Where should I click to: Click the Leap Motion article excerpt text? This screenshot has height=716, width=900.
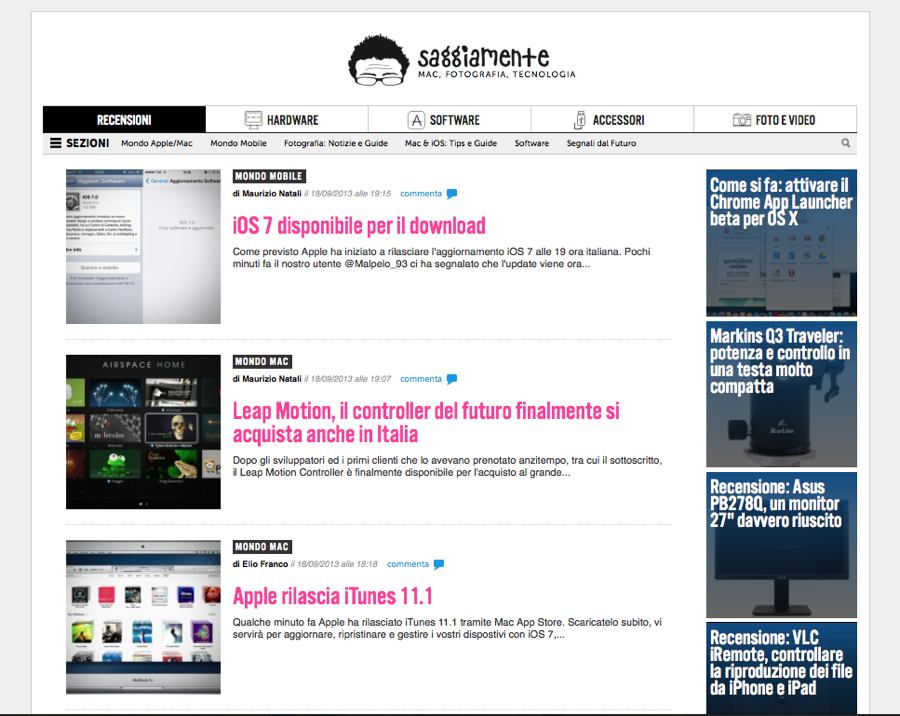click(447, 466)
